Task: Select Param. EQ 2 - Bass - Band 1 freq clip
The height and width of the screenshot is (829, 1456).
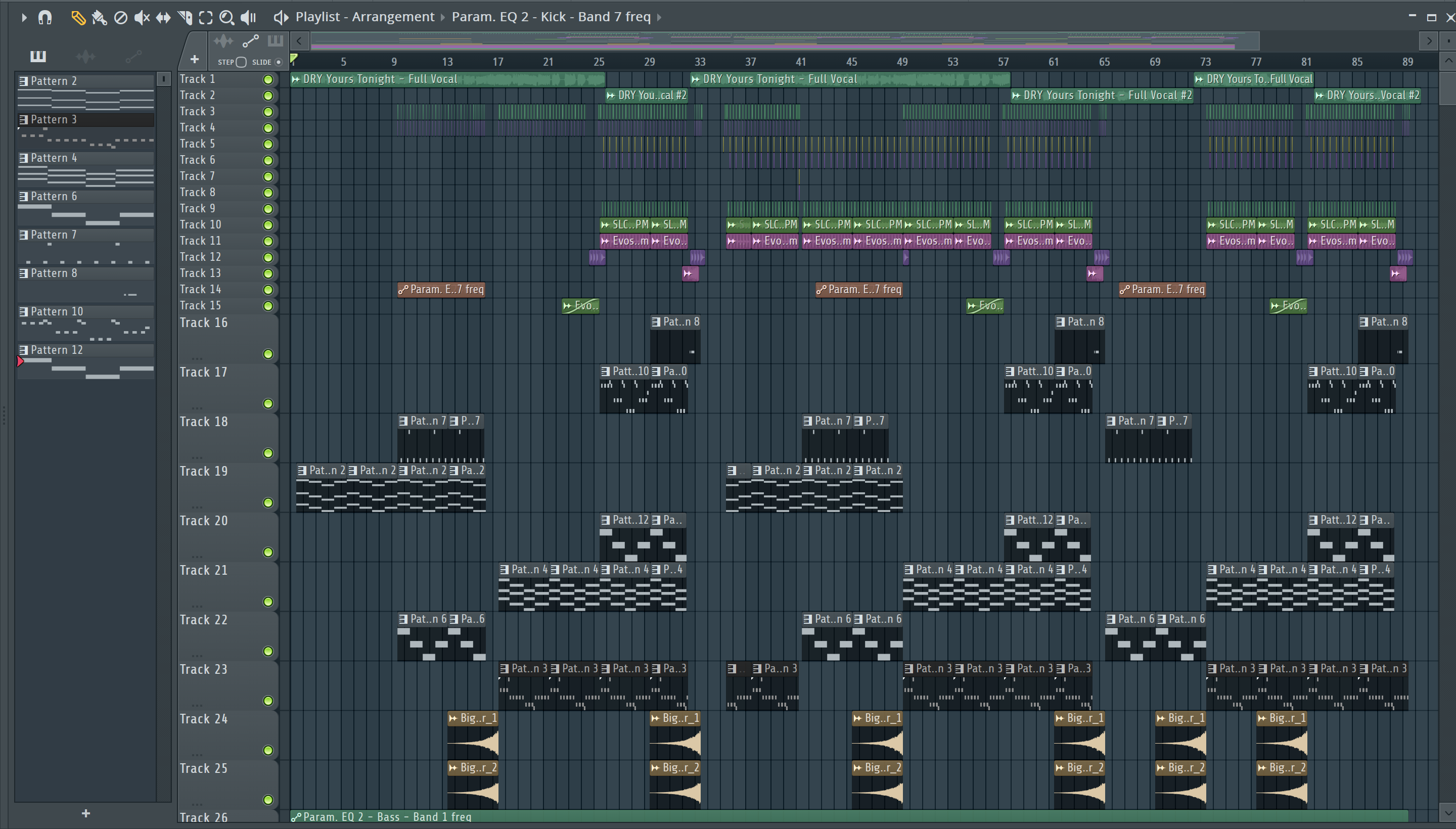Action: pyautogui.click(x=848, y=816)
